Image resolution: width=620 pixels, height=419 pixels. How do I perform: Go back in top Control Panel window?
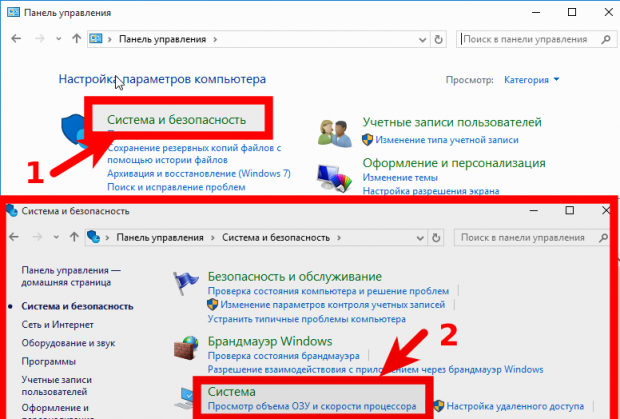16,39
